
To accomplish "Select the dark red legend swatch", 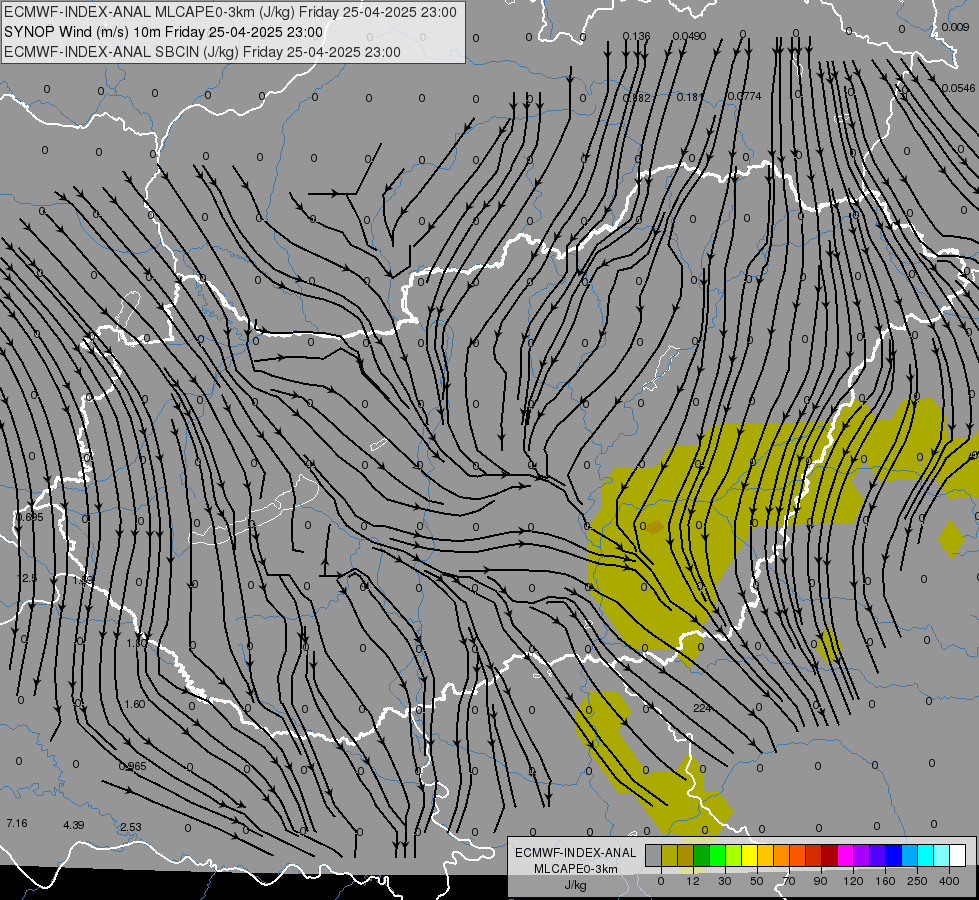I will coord(830,855).
